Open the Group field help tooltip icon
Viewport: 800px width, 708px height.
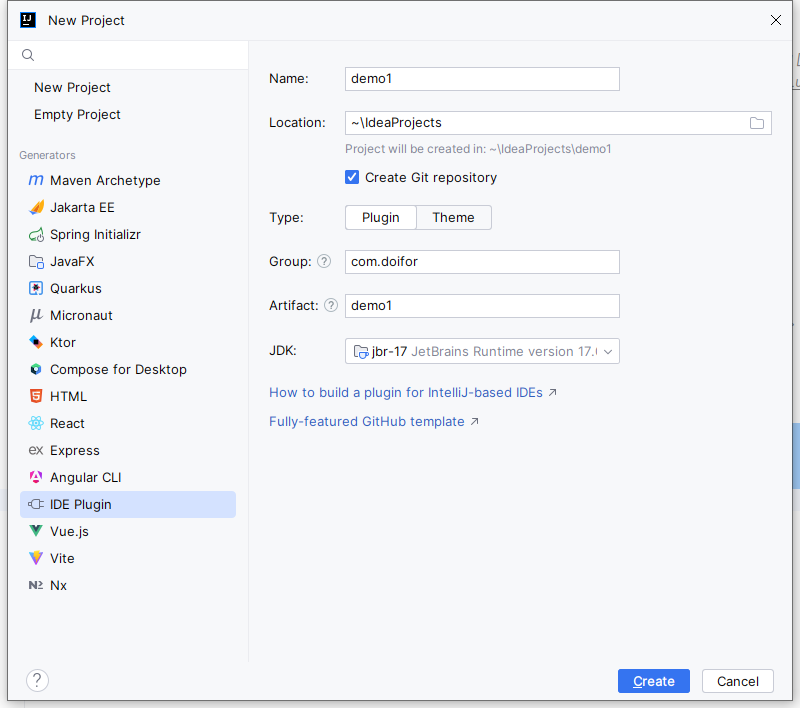coord(324,261)
